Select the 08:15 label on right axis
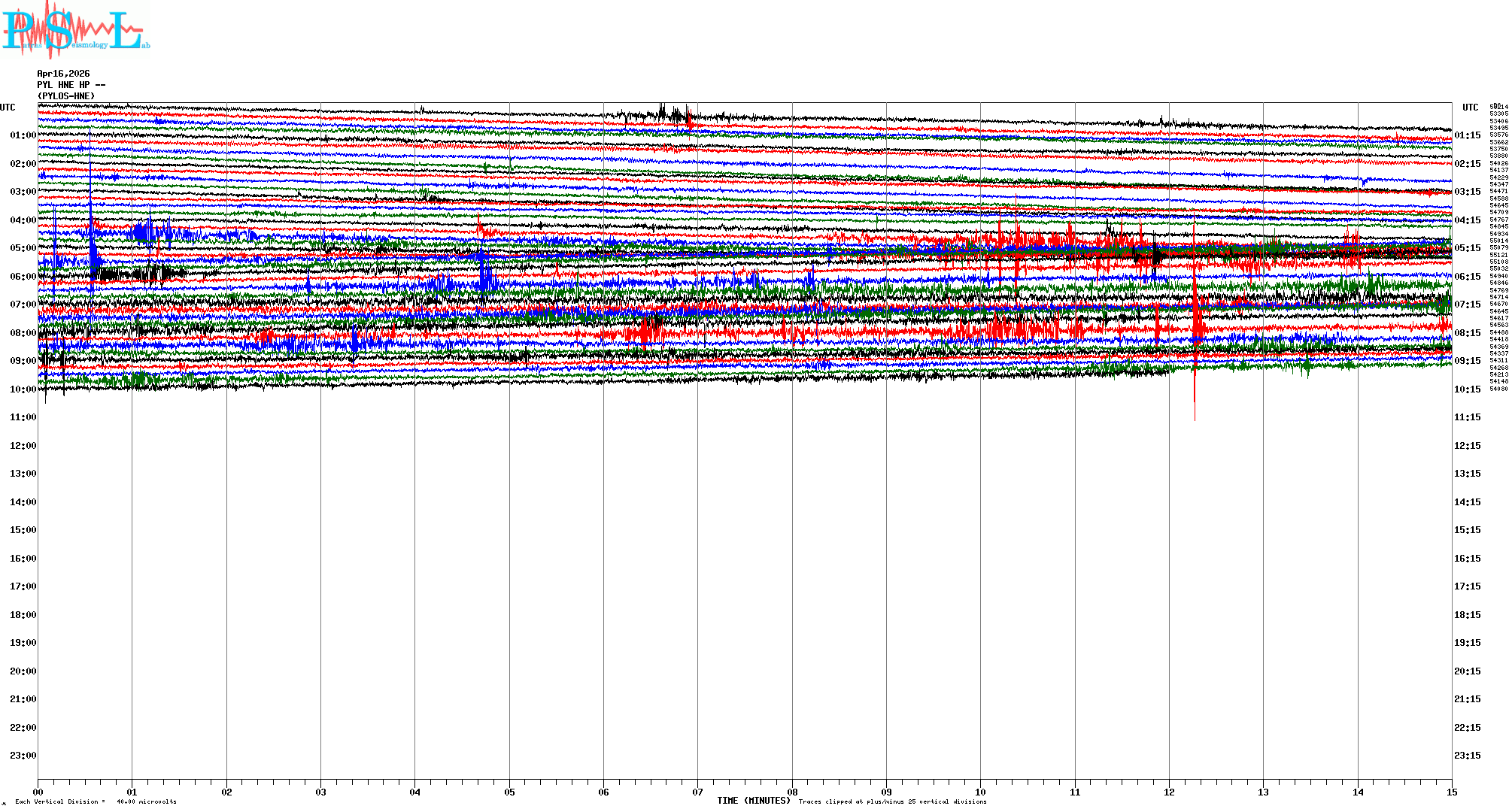 pyautogui.click(x=1467, y=333)
